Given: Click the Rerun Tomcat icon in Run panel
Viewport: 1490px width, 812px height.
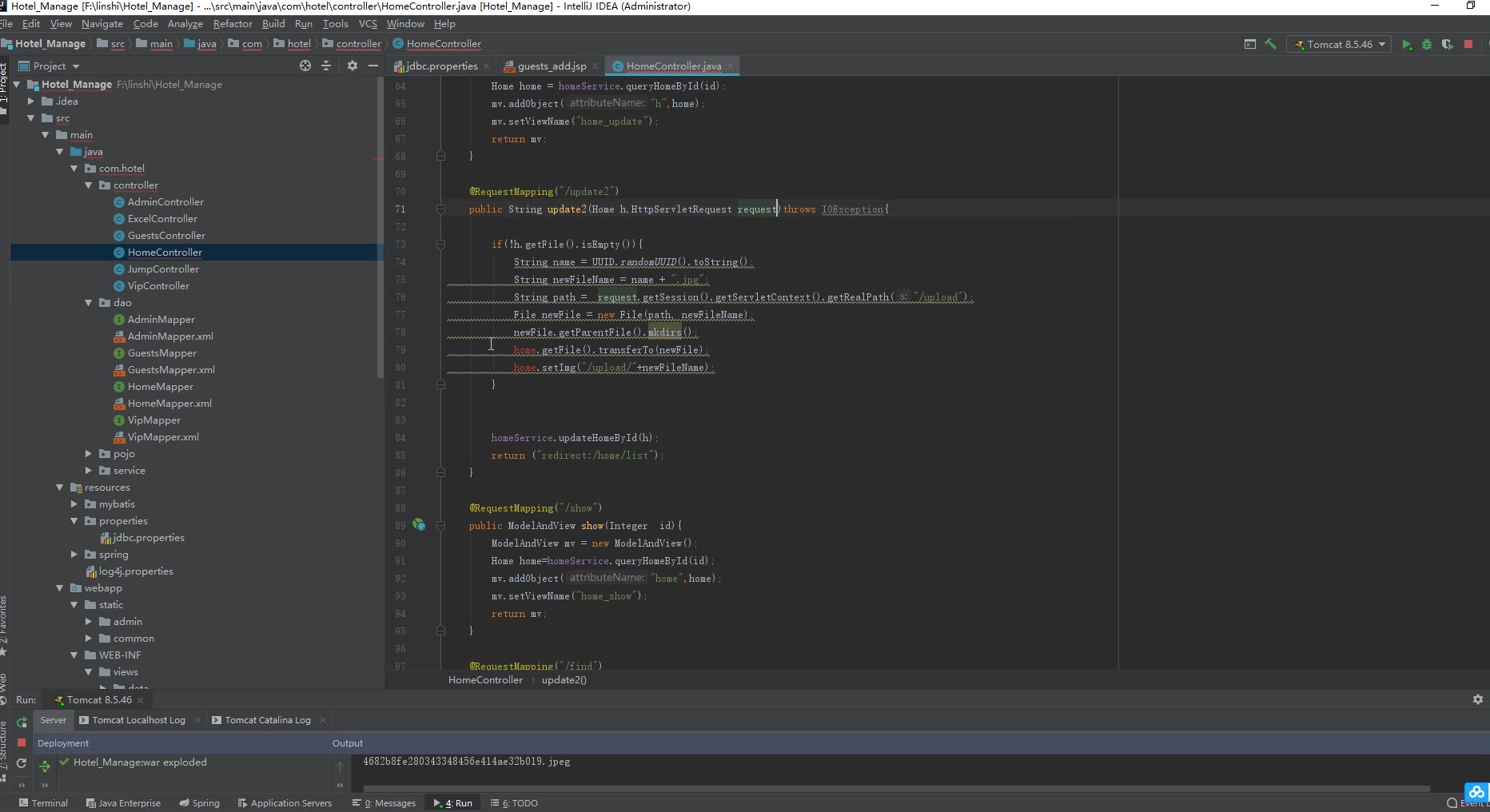Looking at the screenshot, I should click(x=22, y=722).
